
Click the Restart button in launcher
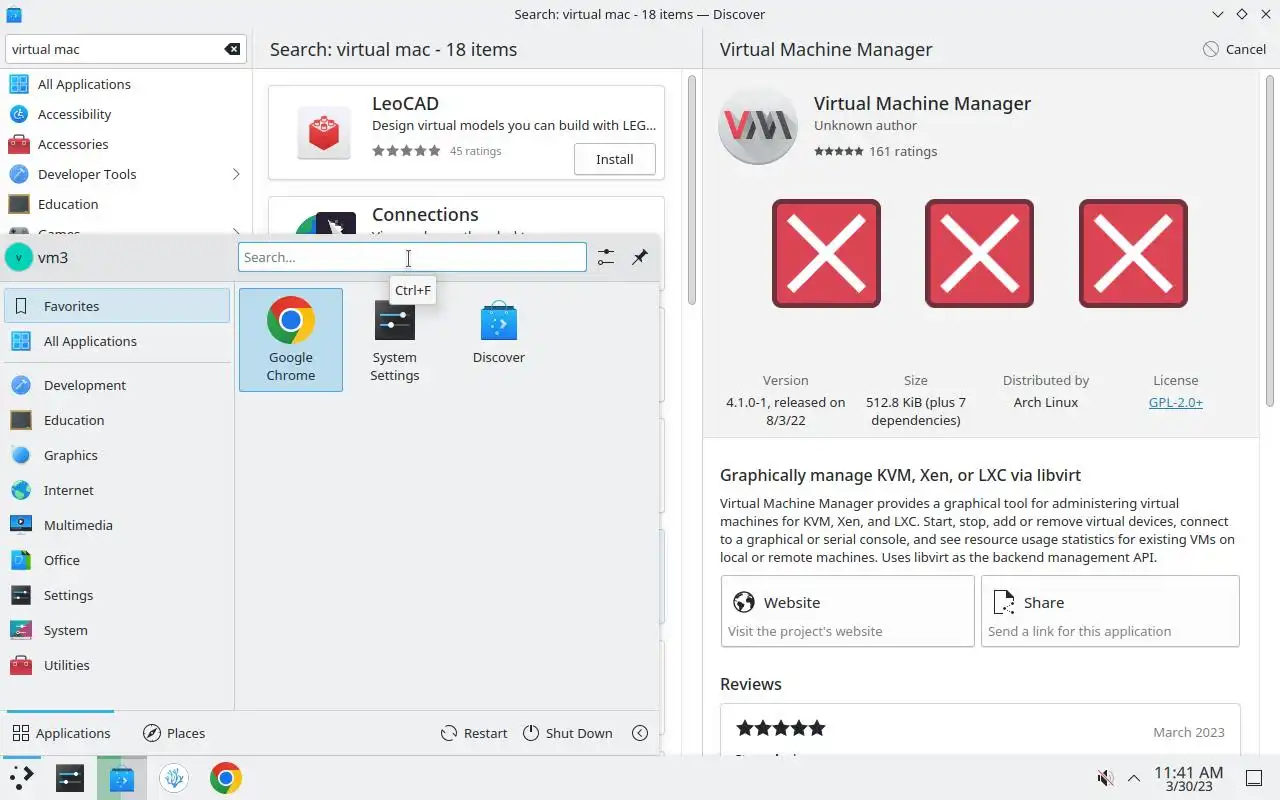[474, 733]
